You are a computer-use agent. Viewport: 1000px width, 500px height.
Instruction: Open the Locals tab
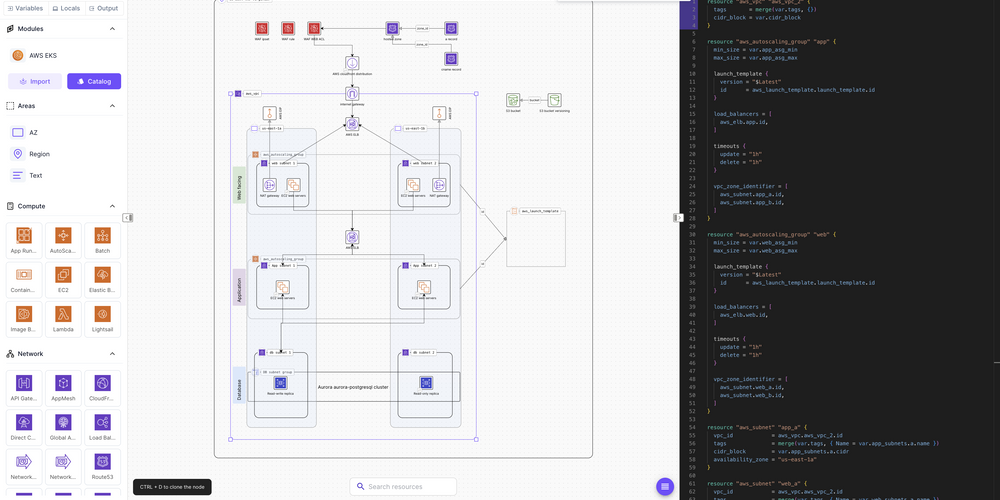(66, 8)
